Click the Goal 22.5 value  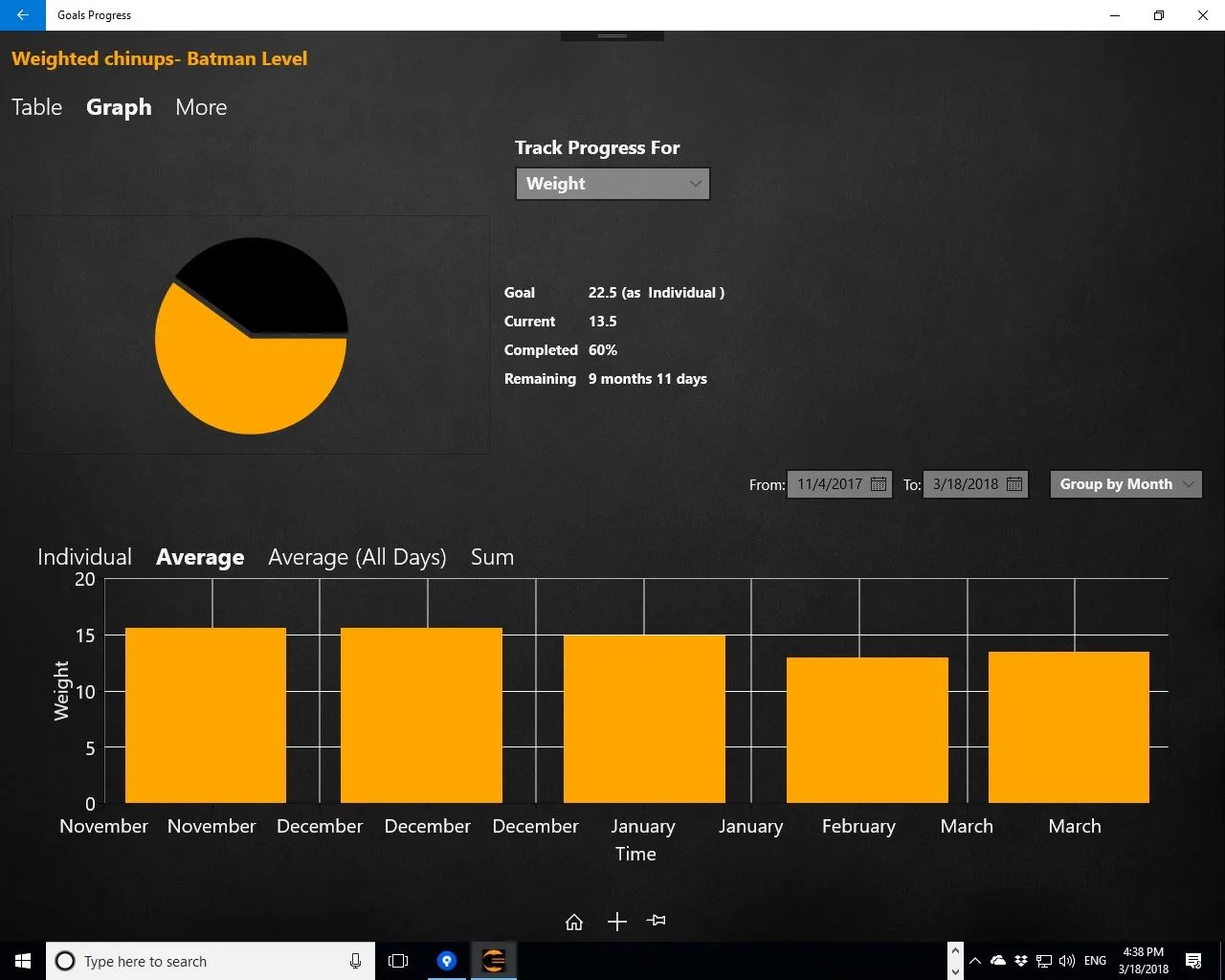657,293
